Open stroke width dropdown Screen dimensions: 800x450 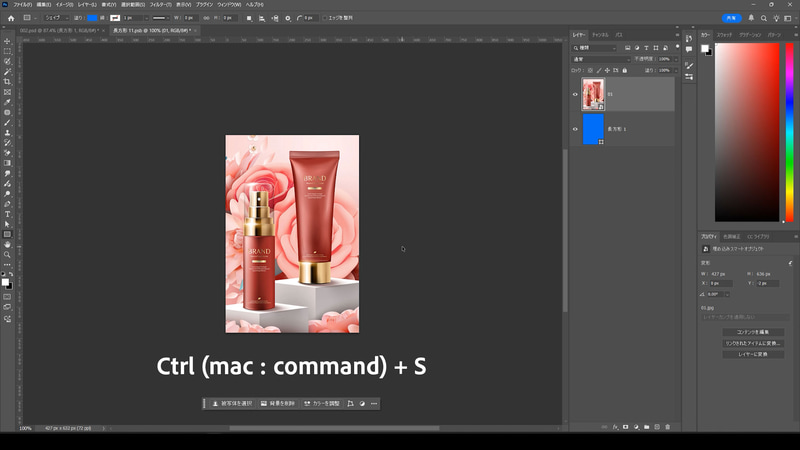[x=146, y=18]
